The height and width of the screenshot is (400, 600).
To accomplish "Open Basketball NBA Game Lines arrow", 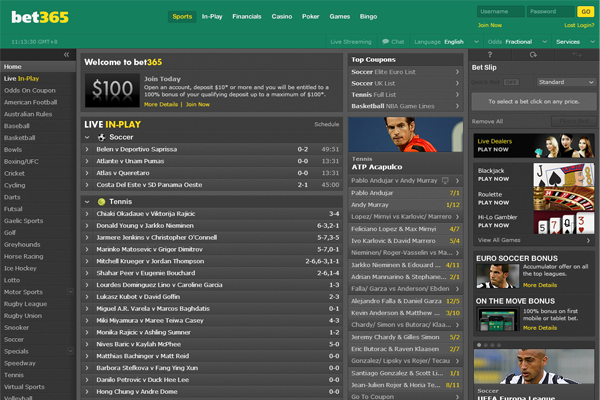I will click(x=457, y=106).
